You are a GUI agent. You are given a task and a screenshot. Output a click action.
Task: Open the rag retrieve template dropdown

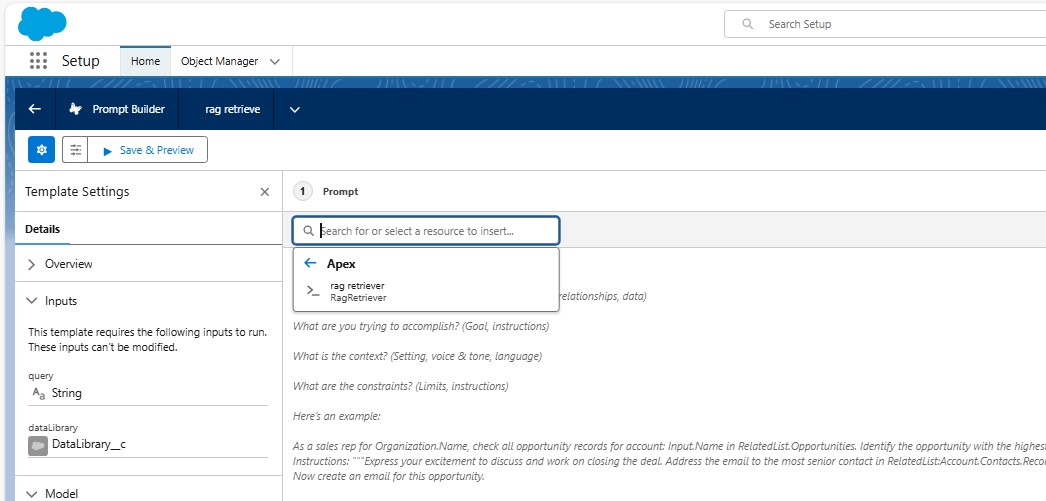tap(295, 109)
